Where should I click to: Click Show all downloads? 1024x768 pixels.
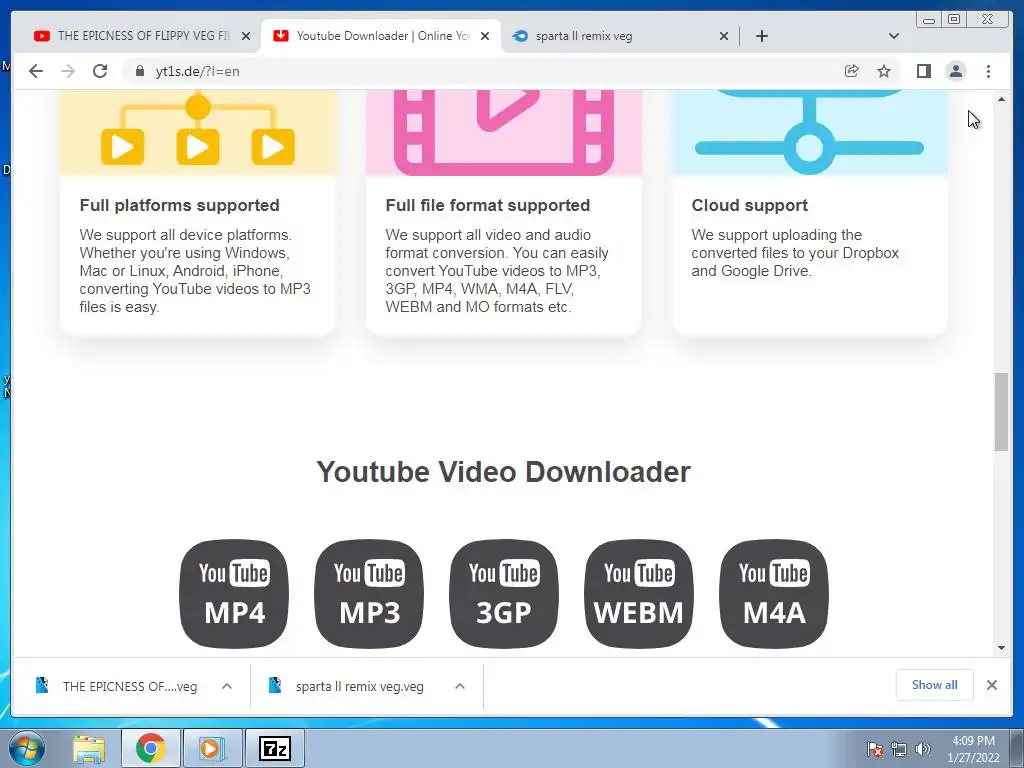tap(935, 684)
